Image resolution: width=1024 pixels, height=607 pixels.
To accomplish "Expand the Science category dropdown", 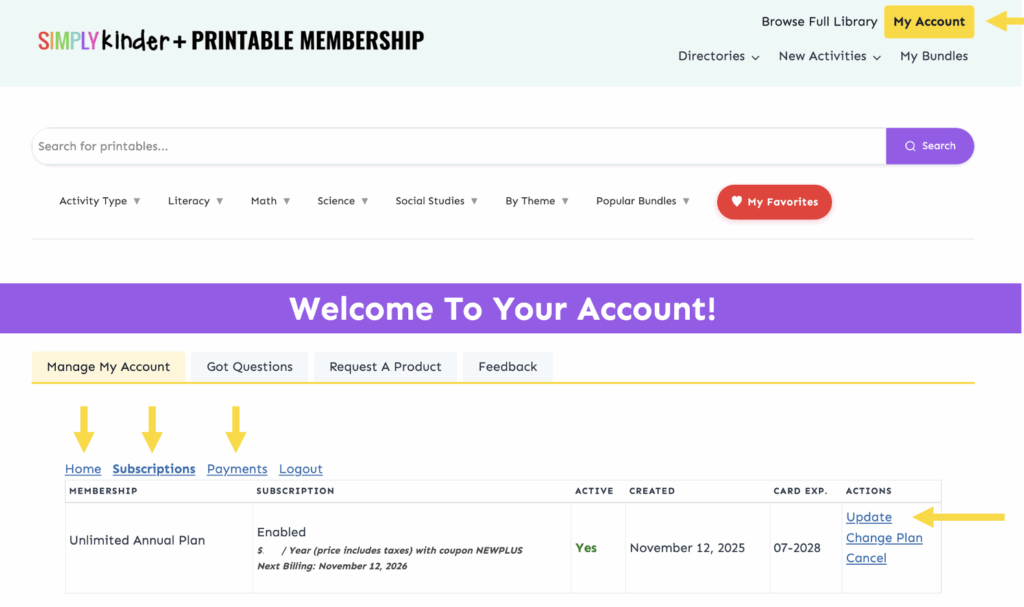I will click(342, 201).
